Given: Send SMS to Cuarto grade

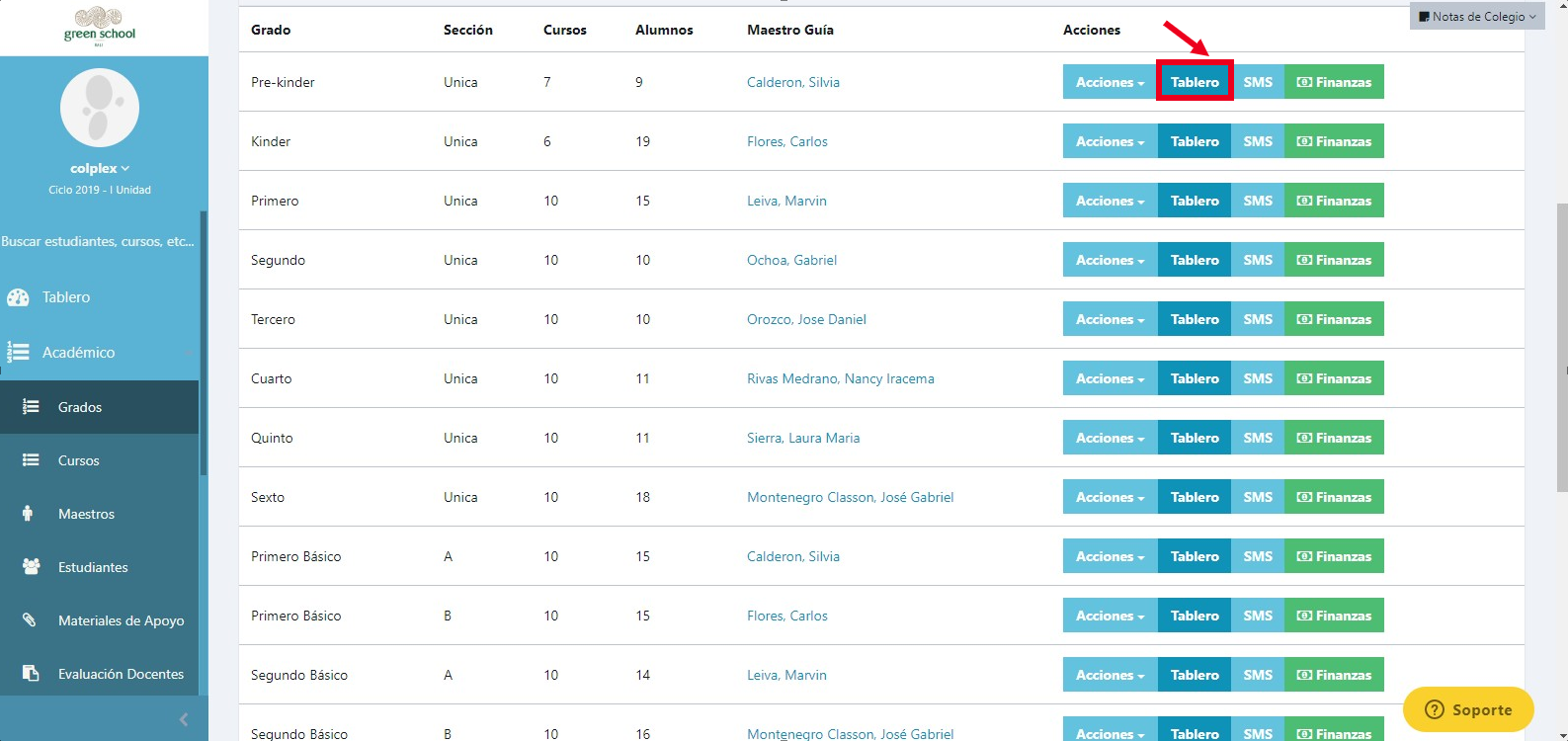Looking at the screenshot, I should (1258, 378).
